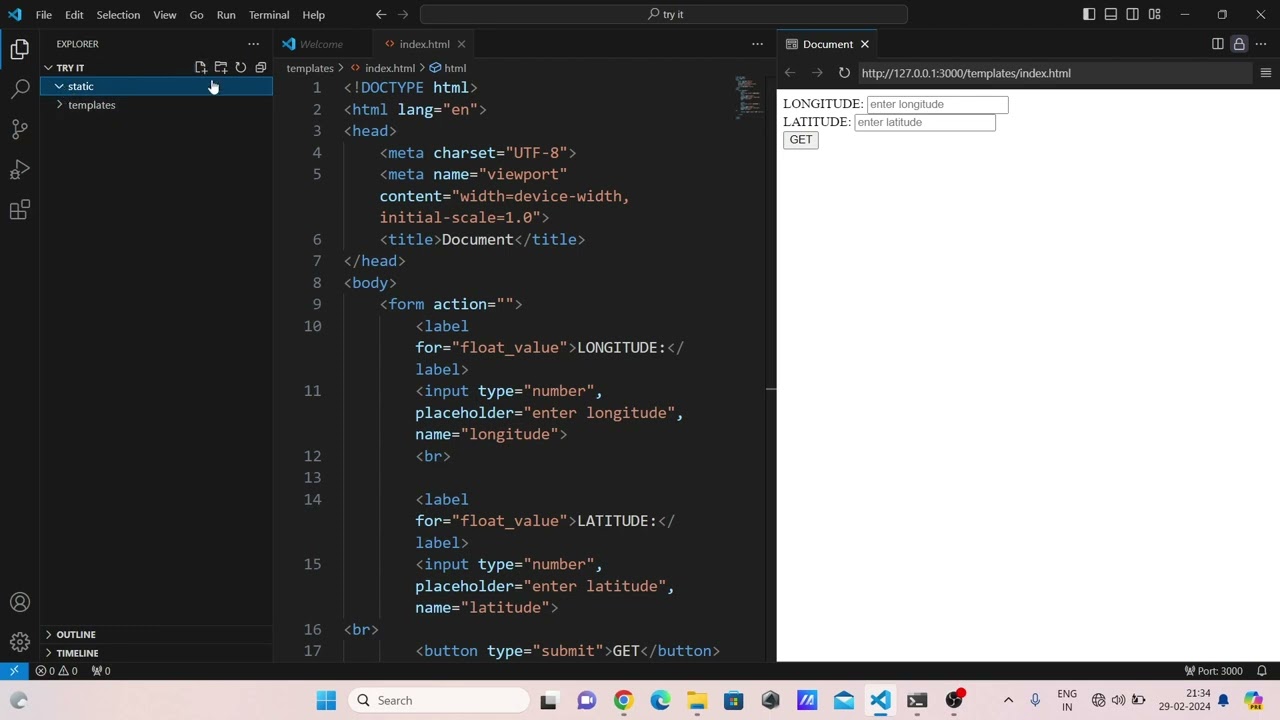Close the index.html tab
The image size is (1280, 720).
(461, 44)
